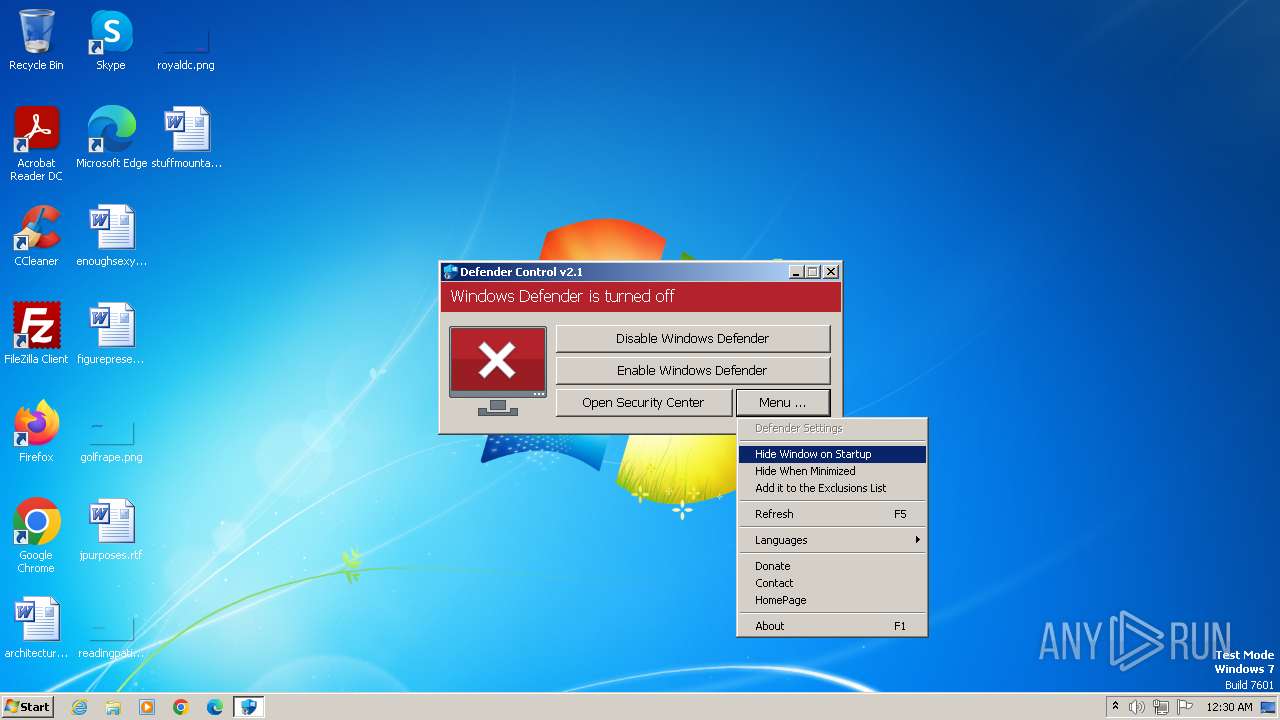The image size is (1280, 720).
Task: Open the Start menu
Action: (x=28, y=707)
